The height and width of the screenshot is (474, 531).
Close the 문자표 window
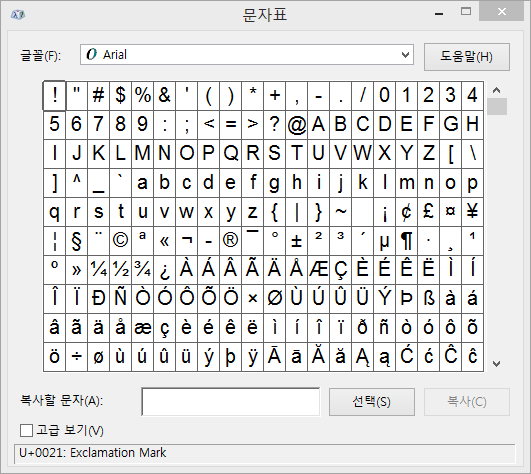502,12
